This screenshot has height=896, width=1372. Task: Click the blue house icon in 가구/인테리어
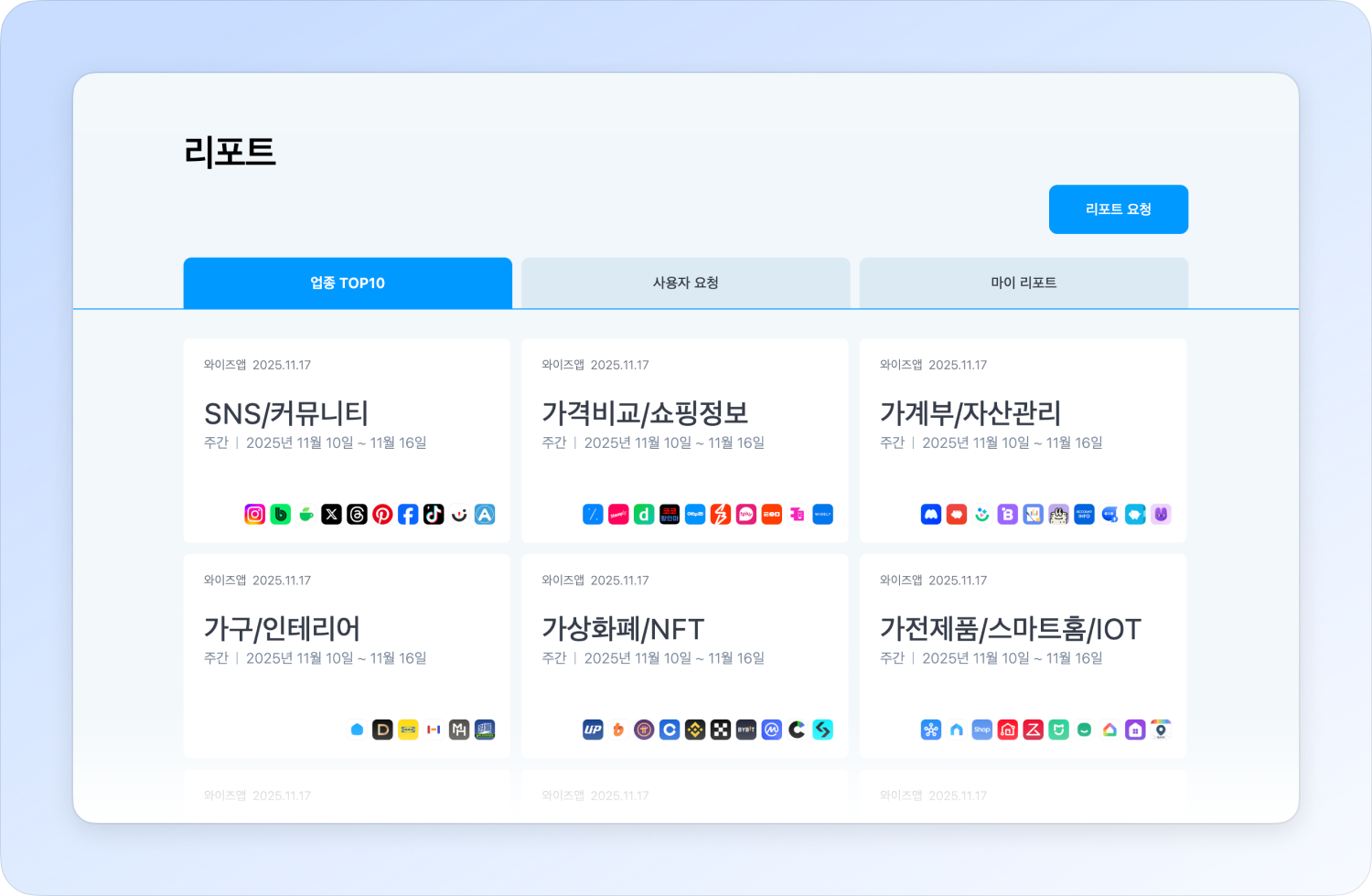(x=358, y=730)
